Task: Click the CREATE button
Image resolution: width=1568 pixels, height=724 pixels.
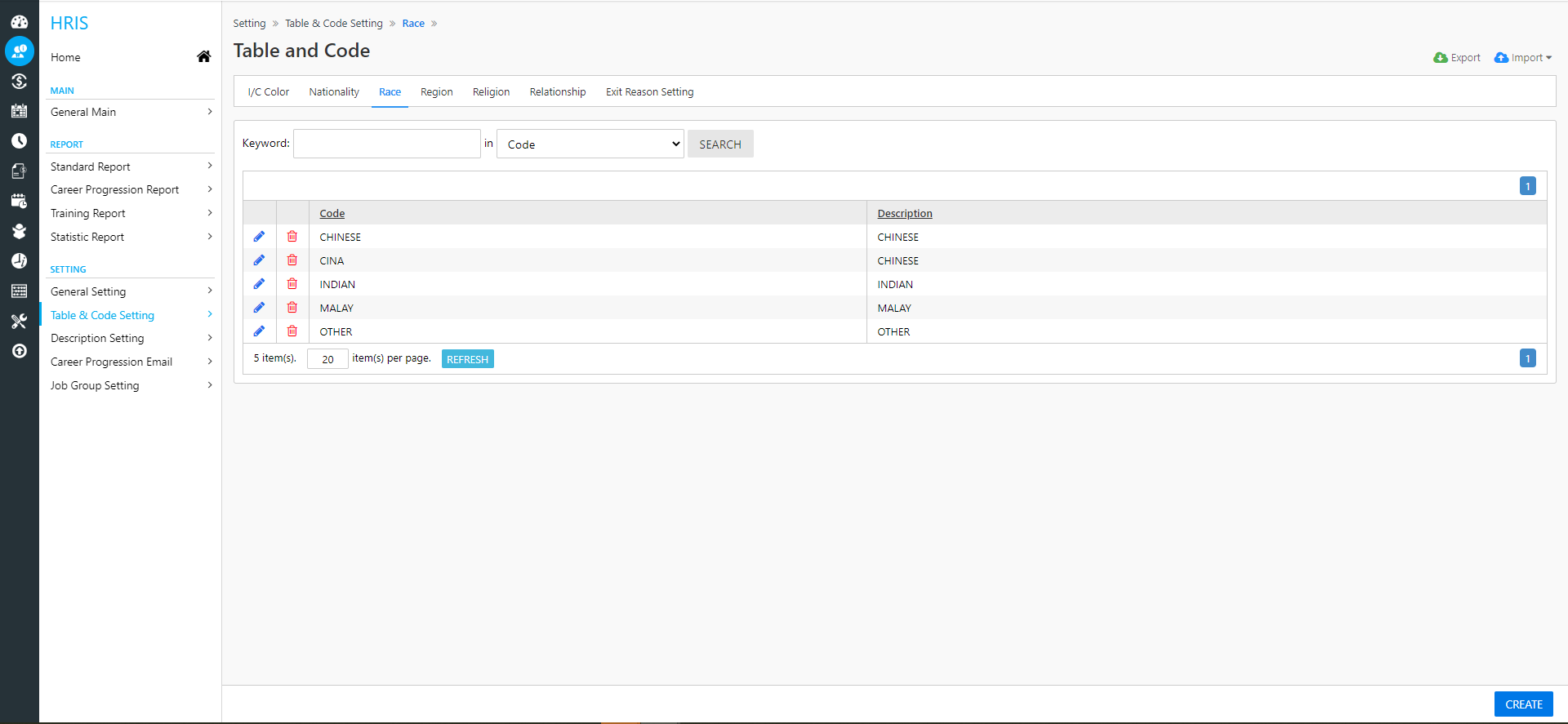Action: coord(1524,704)
